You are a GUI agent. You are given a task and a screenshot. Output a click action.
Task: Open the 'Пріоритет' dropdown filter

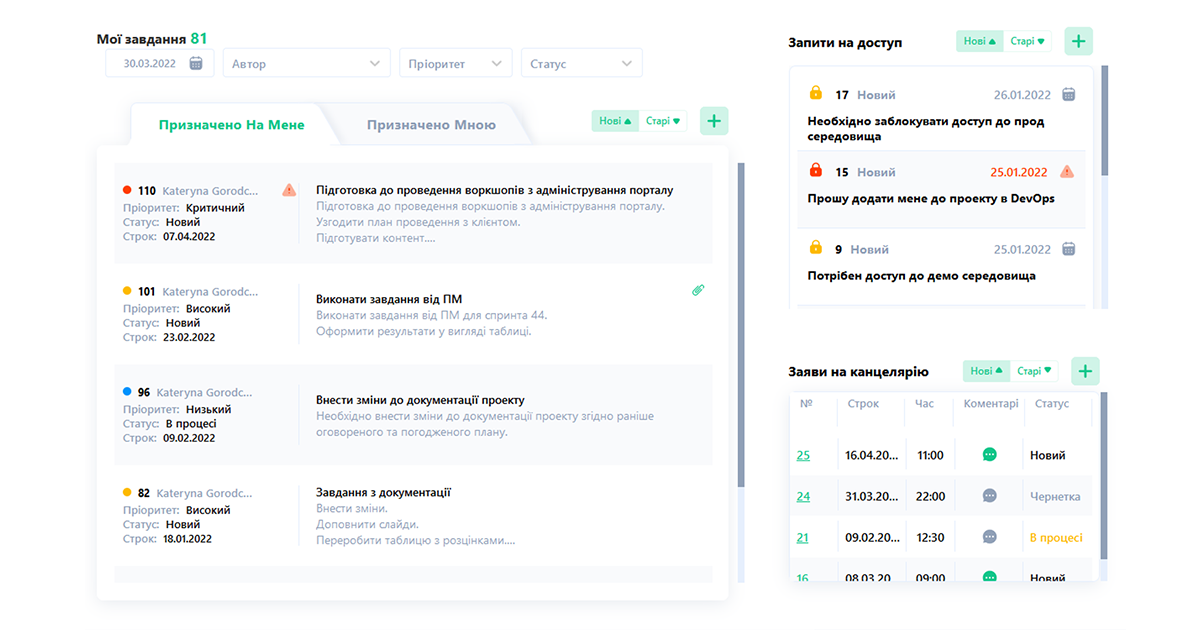tap(455, 63)
